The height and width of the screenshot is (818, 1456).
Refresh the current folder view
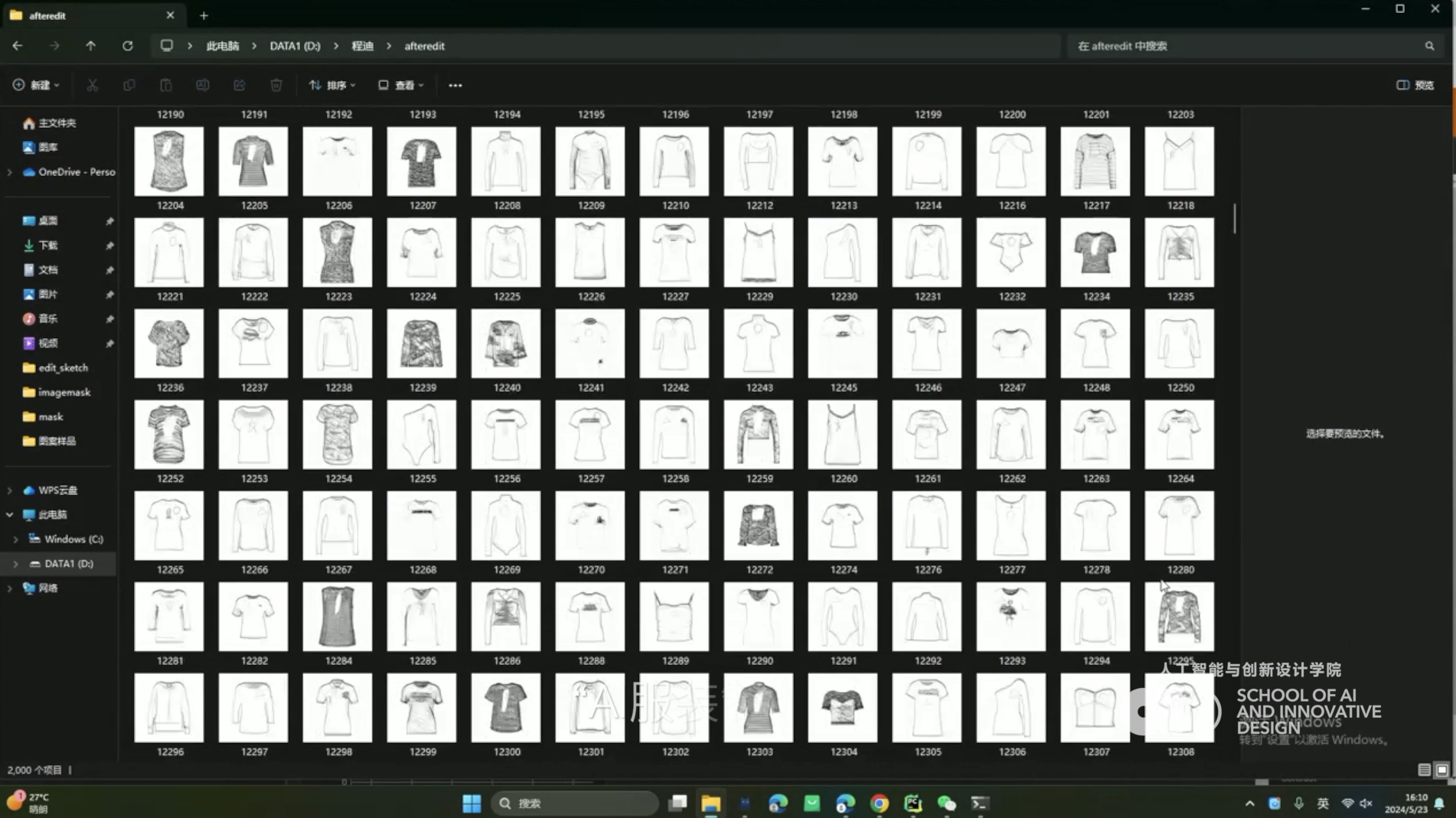point(127,46)
